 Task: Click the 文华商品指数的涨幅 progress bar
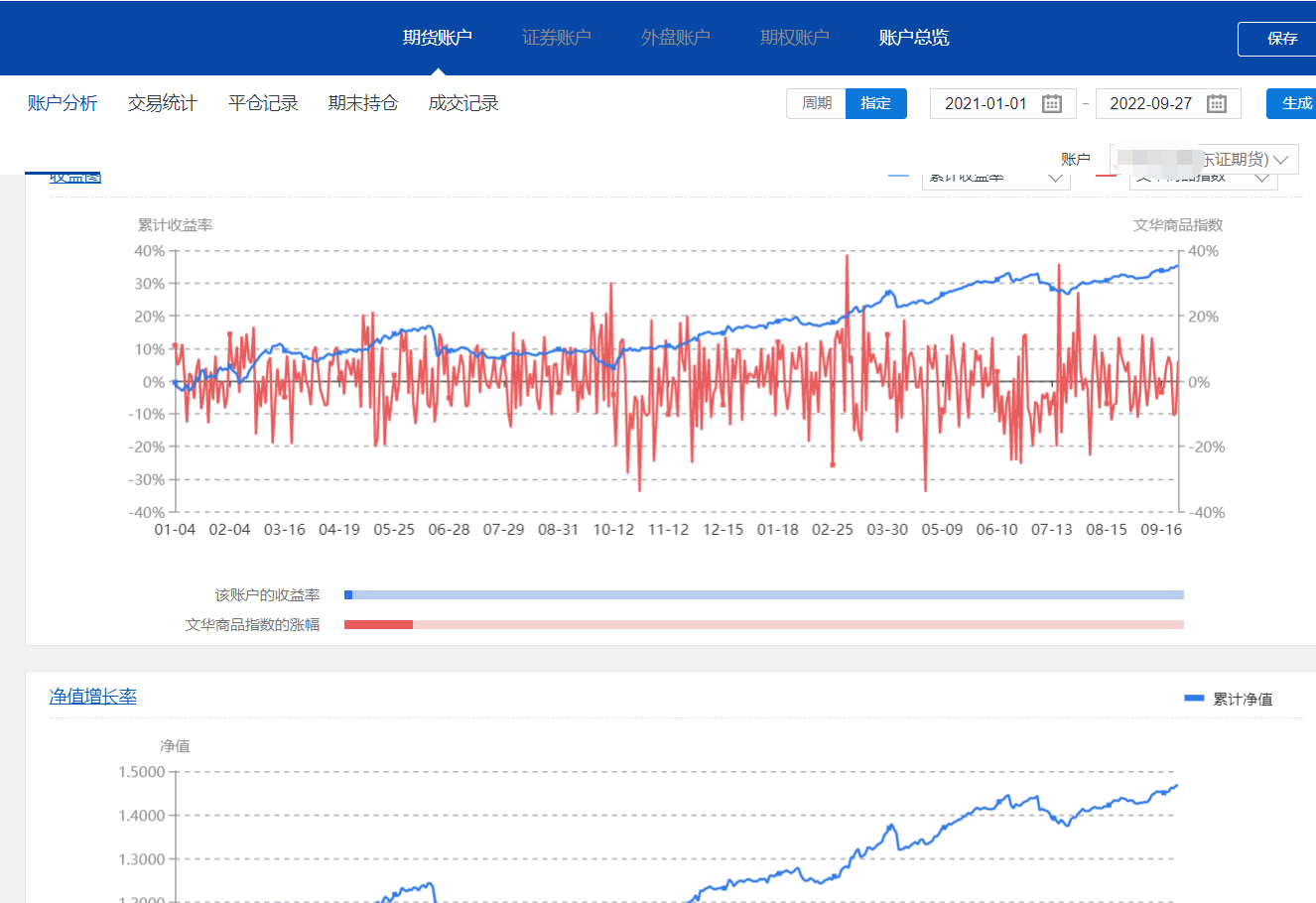click(764, 625)
